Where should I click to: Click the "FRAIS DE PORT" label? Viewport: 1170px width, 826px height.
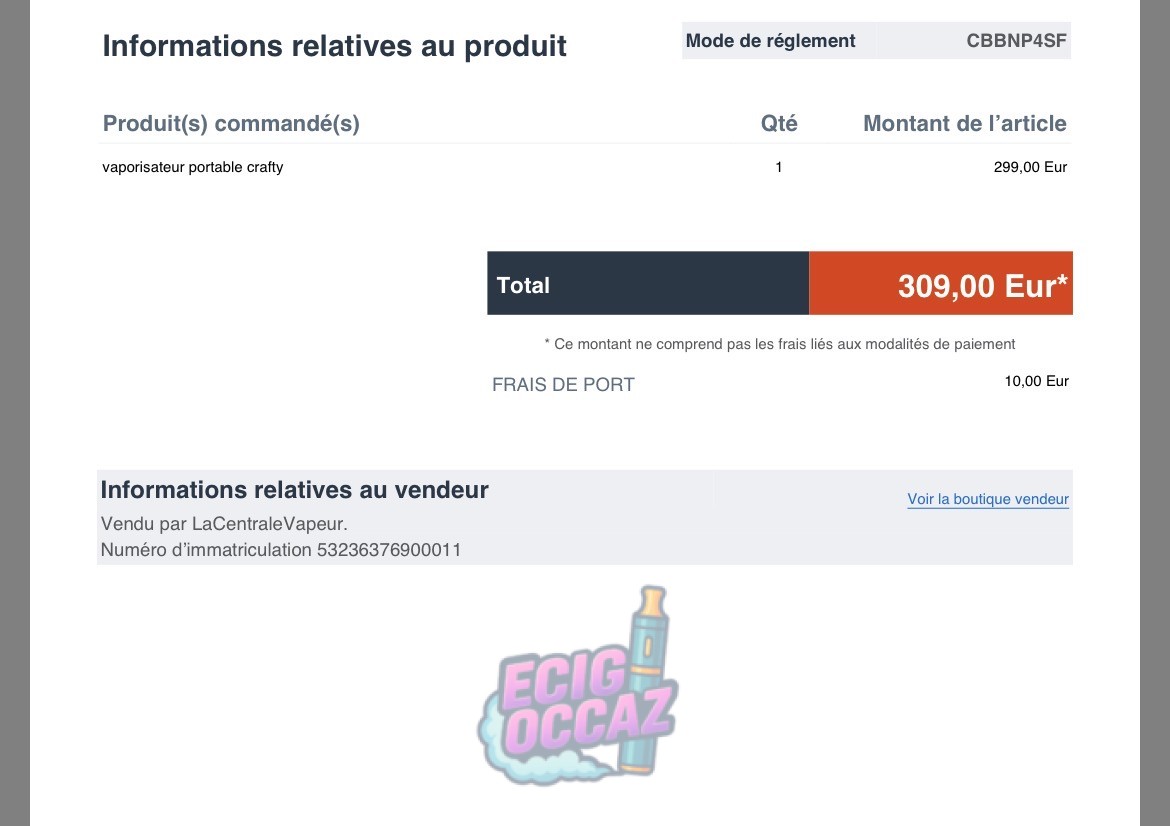click(x=563, y=385)
